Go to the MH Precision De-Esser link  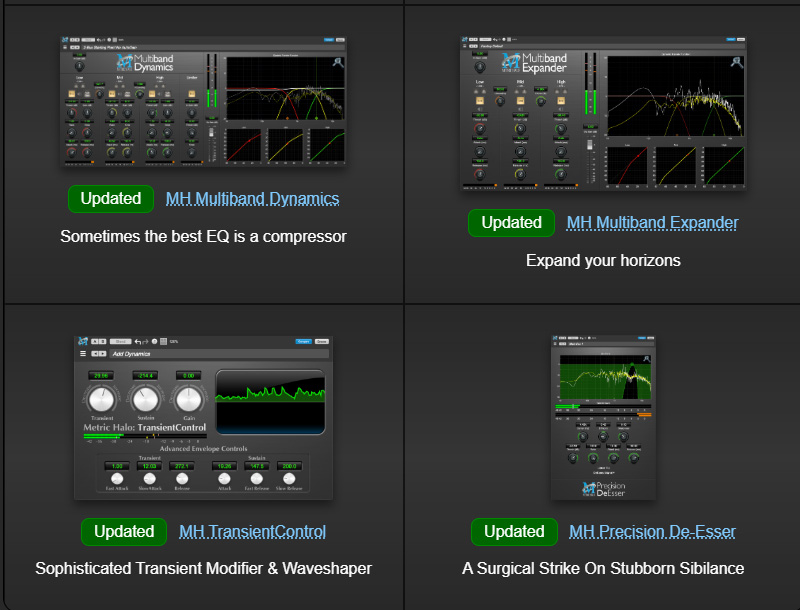click(x=652, y=531)
